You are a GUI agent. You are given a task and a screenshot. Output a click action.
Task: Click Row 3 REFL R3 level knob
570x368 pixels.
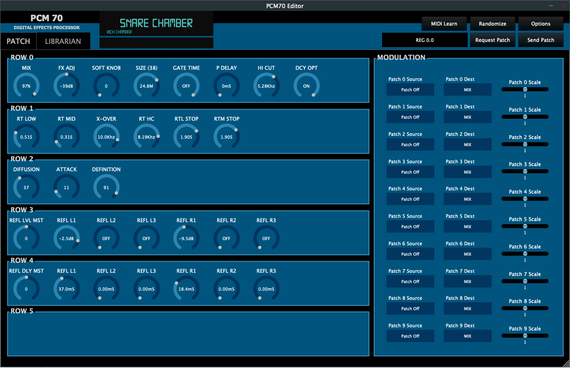266,238
